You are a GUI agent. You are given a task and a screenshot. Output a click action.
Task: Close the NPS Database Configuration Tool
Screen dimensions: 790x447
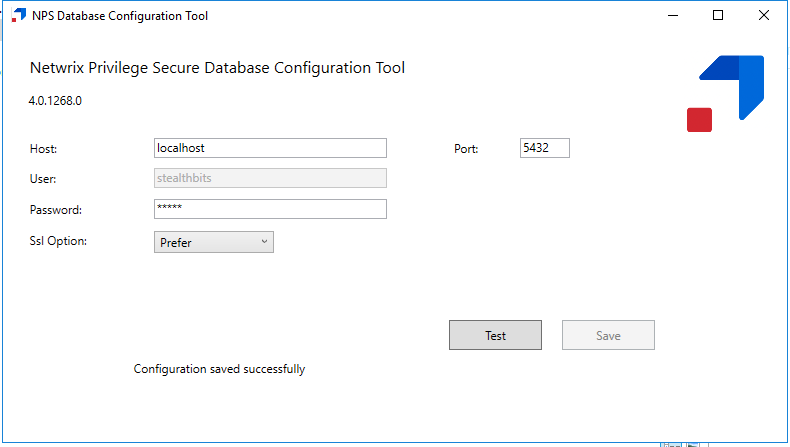coord(764,16)
